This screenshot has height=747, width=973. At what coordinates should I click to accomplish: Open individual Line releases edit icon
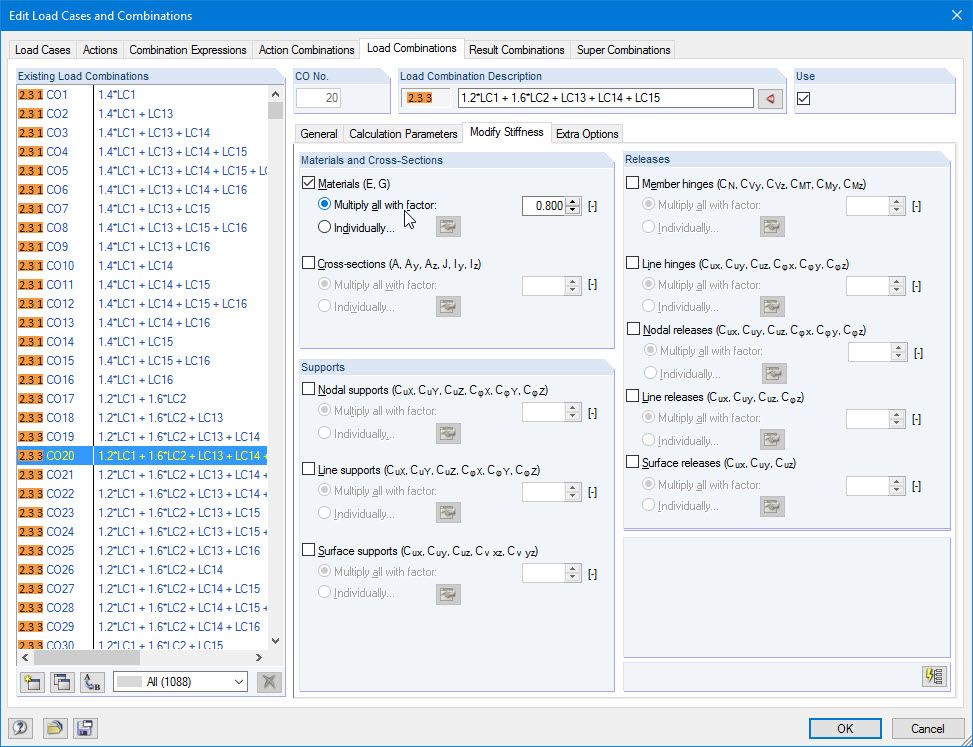point(772,440)
